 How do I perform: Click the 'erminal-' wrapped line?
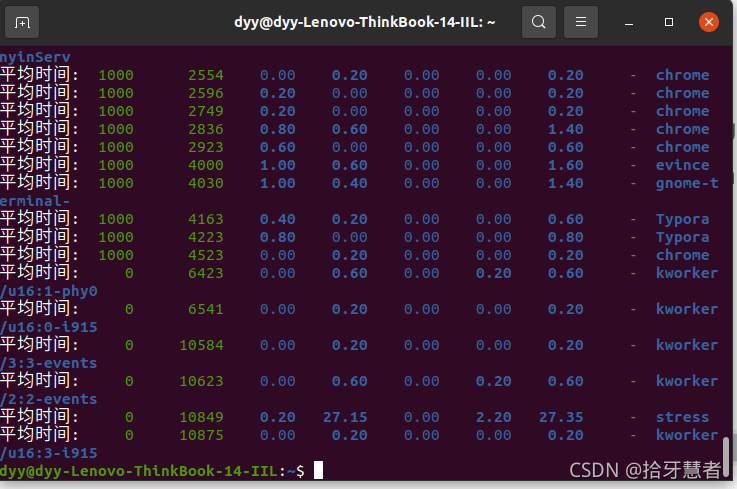coord(35,201)
